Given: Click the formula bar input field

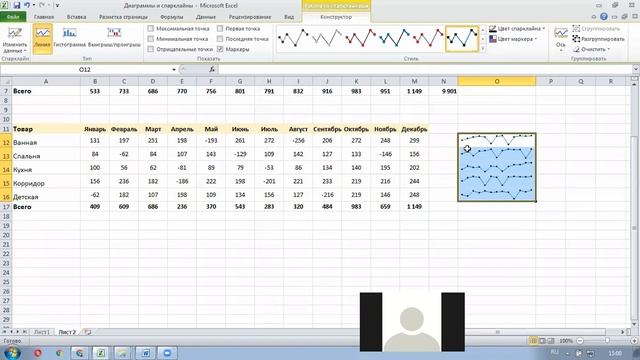Looking at the screenshot, I should pyautogui.click(x=424, y=69).
